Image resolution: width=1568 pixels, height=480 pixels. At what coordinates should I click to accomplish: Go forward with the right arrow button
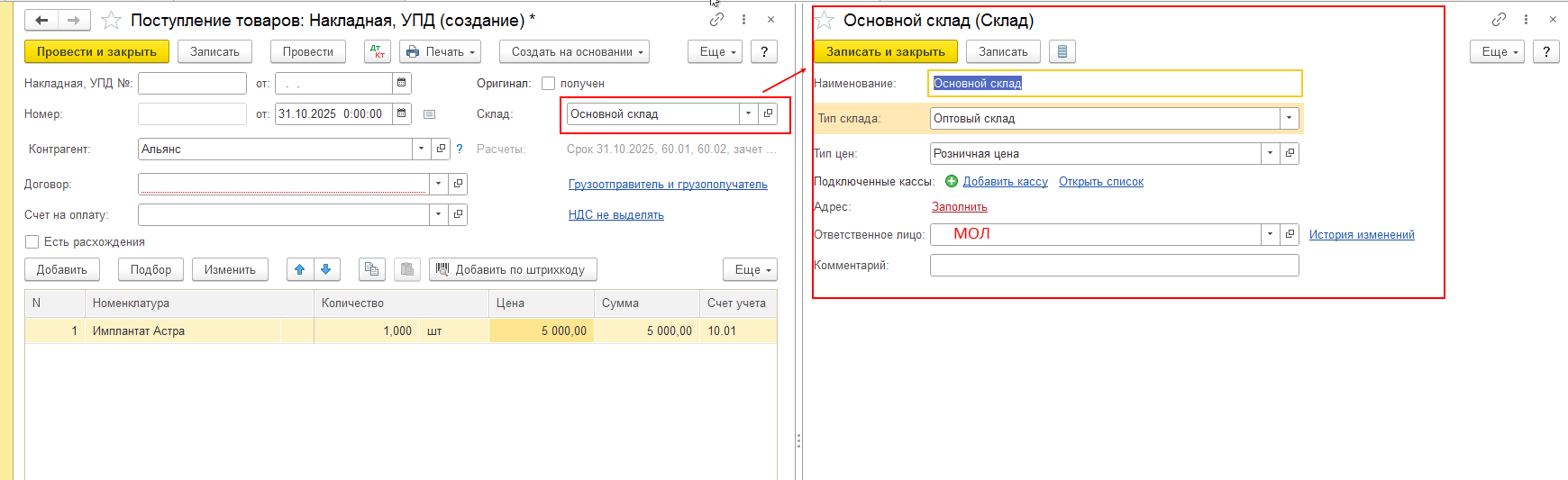[x=74, y=20]
